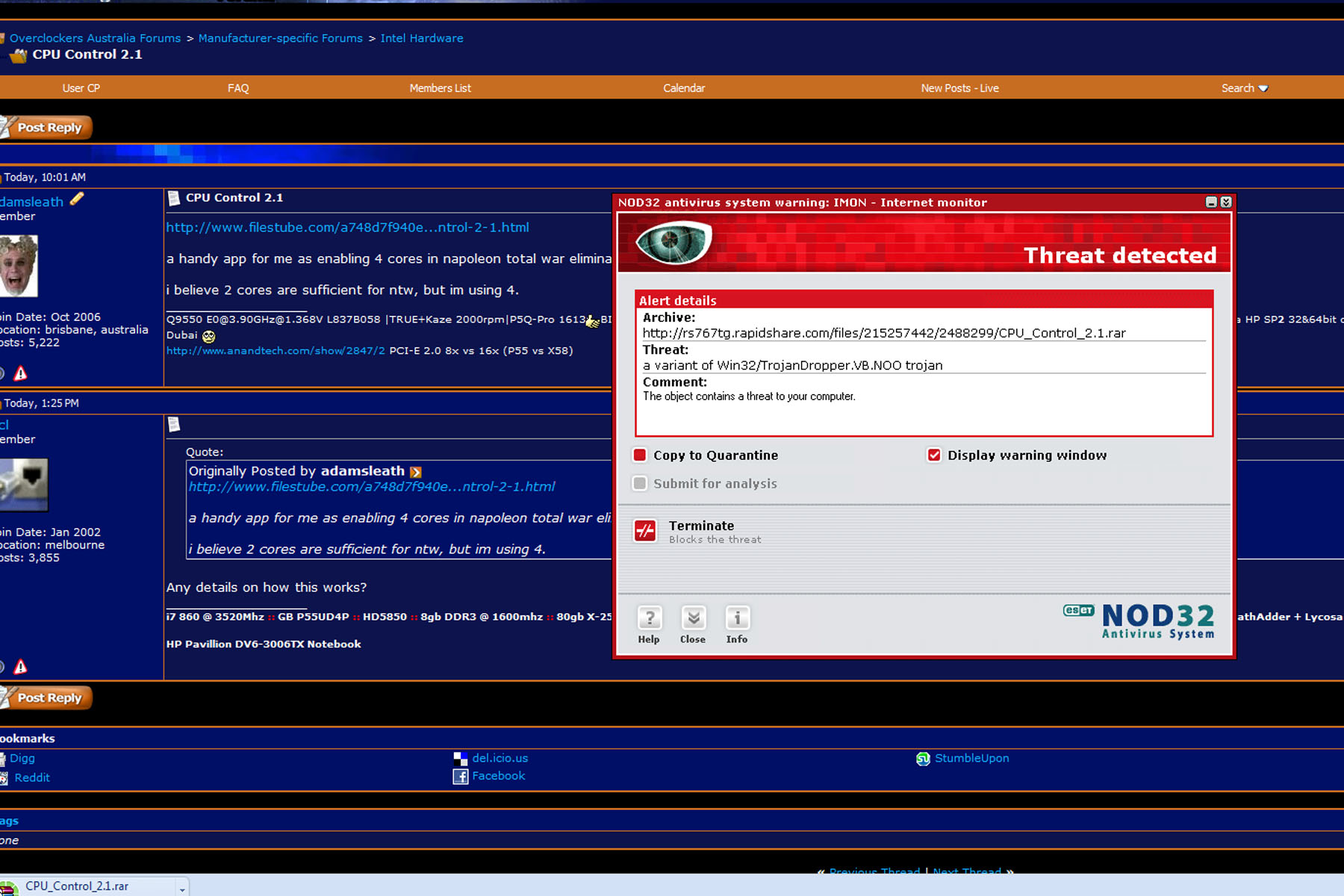Open Members List menu item

tap(441, 88)
